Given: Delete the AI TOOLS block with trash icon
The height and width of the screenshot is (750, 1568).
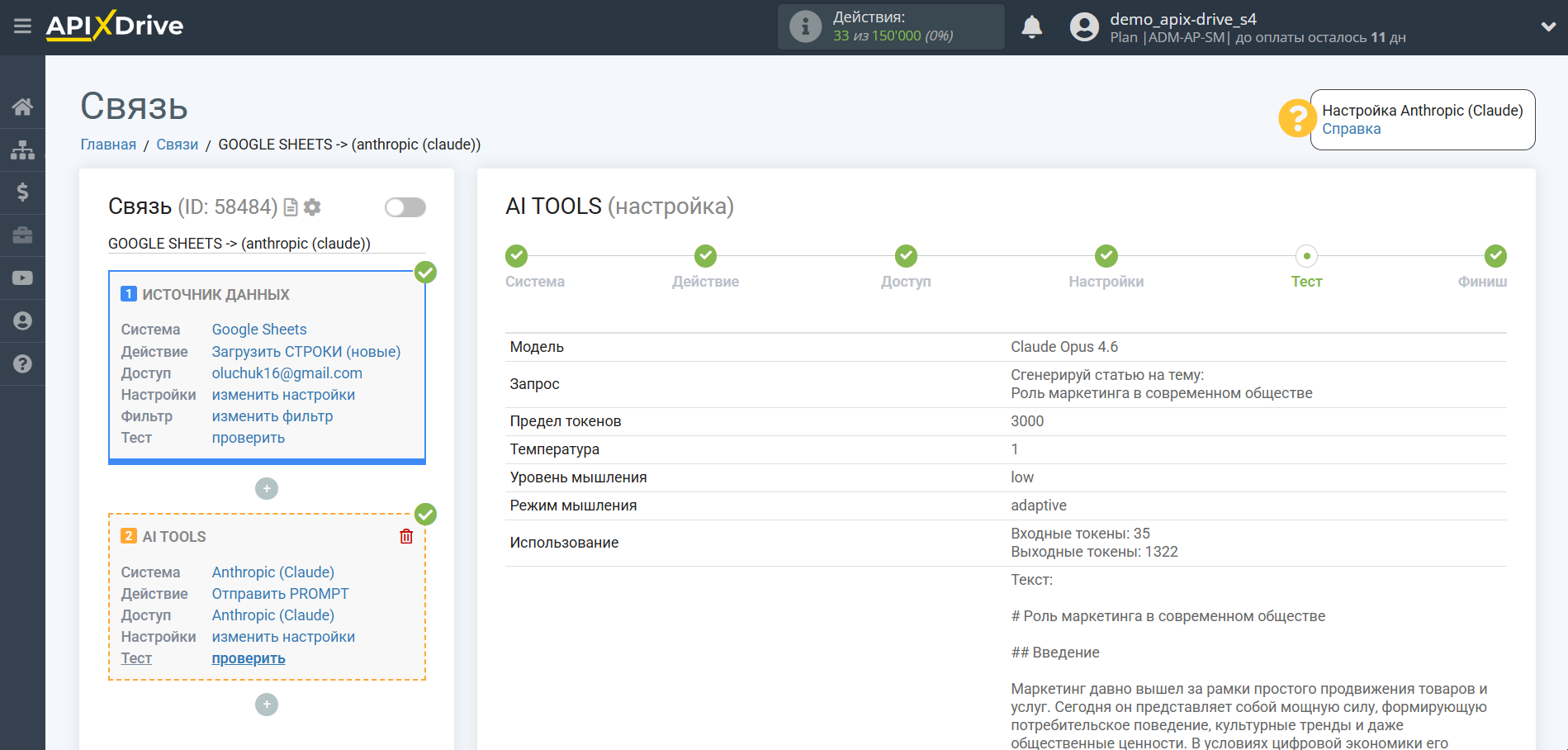Looking at the screenshot, I should pyautogui.click(x=406, y=537).
